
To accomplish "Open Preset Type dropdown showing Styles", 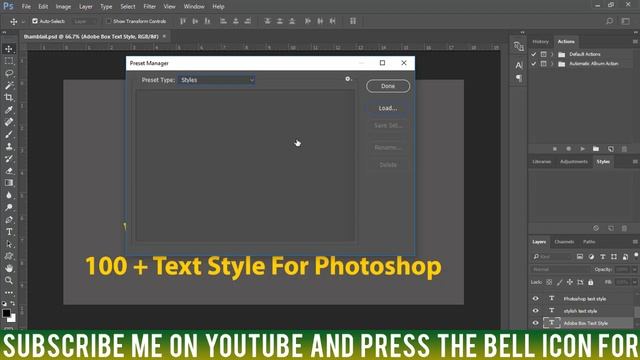I will pyautogui.click(x=216, y=80).
